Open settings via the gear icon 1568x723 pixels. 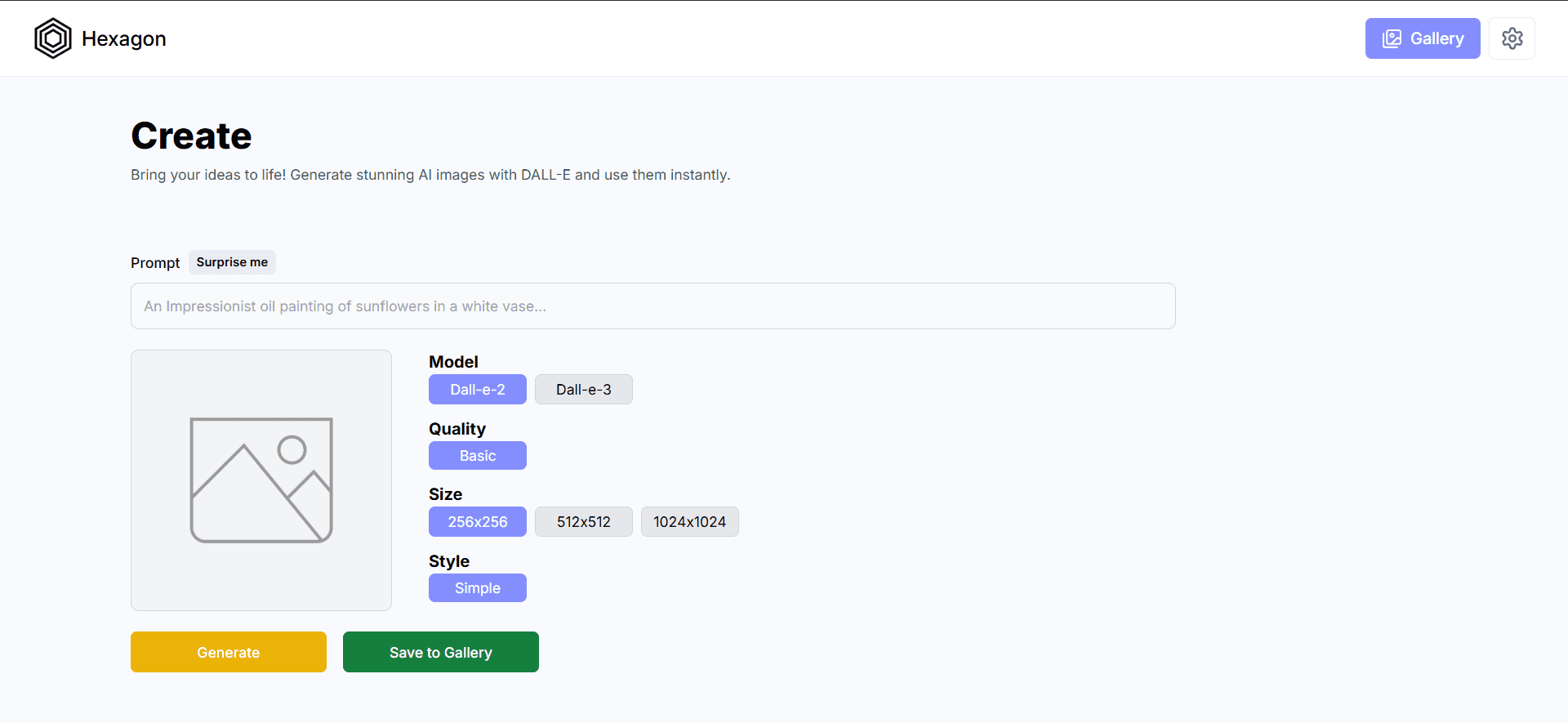tap(1512, 38)
